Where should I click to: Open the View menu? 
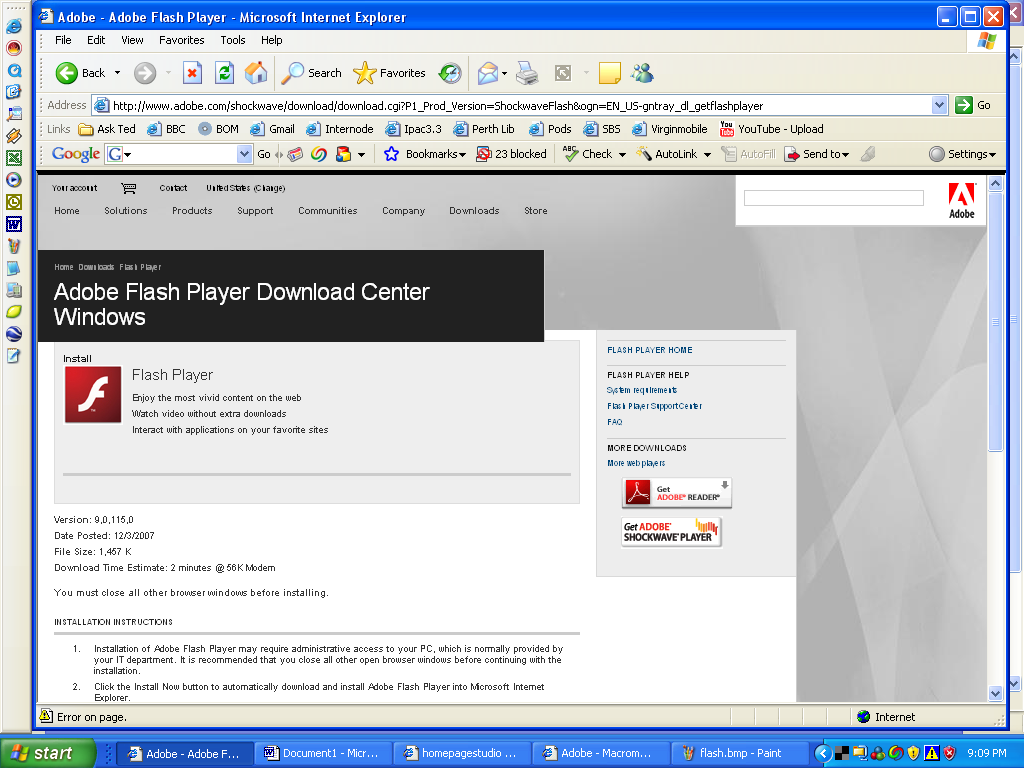tap(132, 40)
